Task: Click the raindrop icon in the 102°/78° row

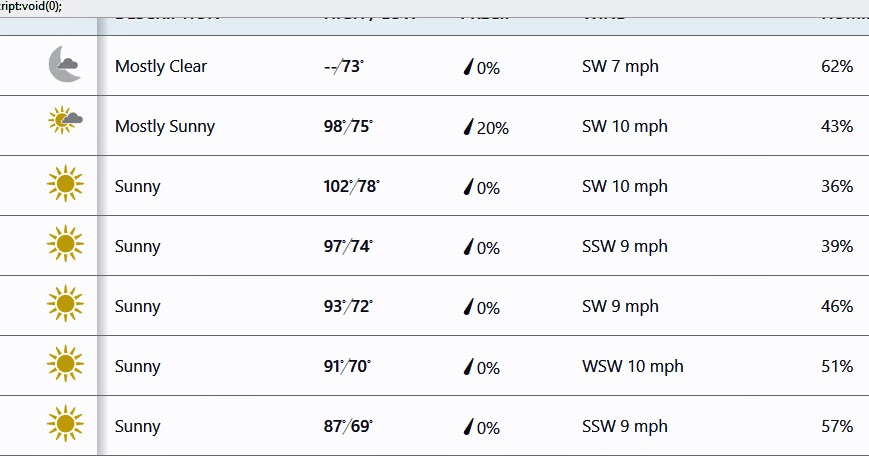Action: 467,187
